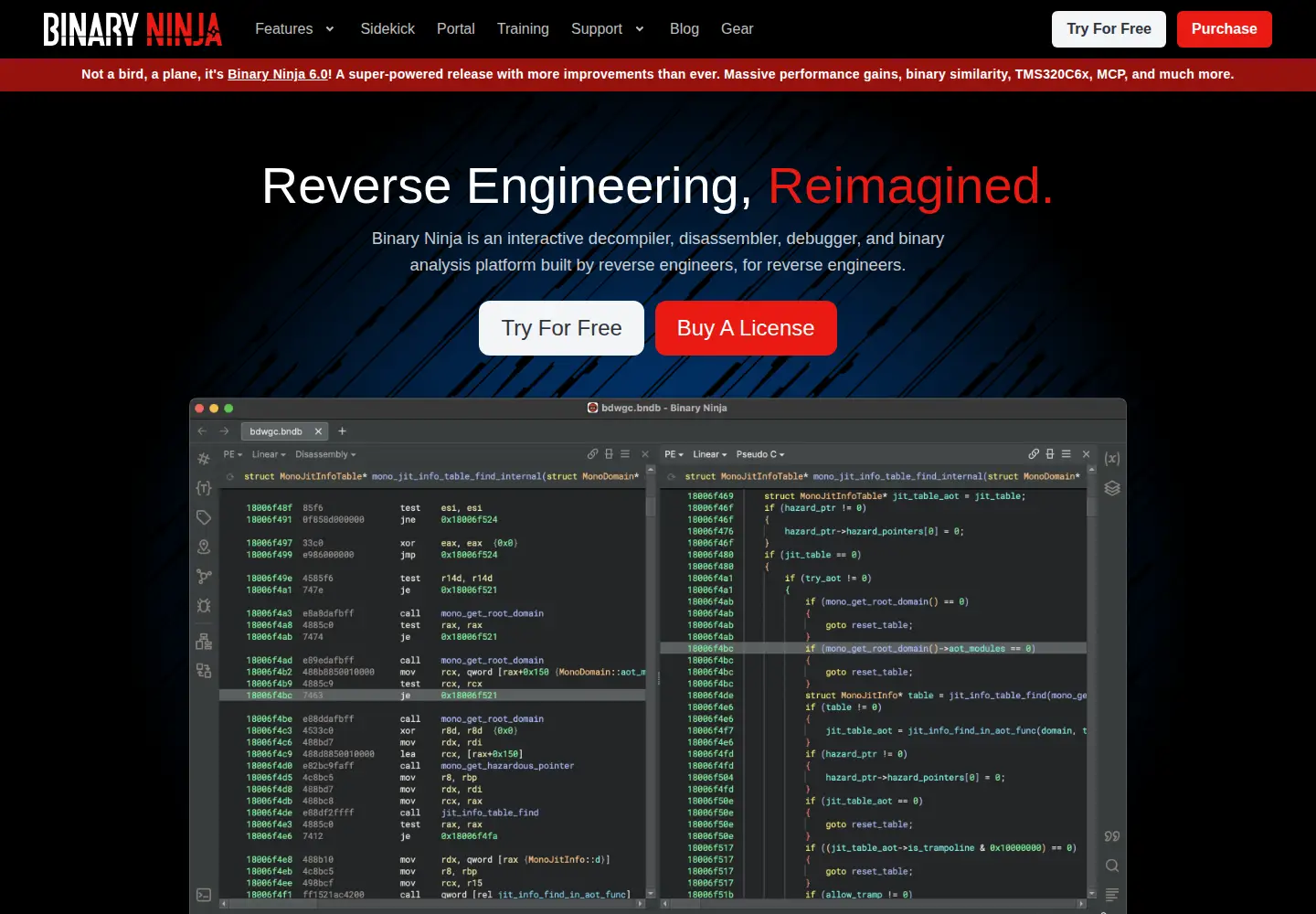Viewport: 1316px width, 914px height.
Task: Open the Tags sidebar icon
Action: point(204,517)
